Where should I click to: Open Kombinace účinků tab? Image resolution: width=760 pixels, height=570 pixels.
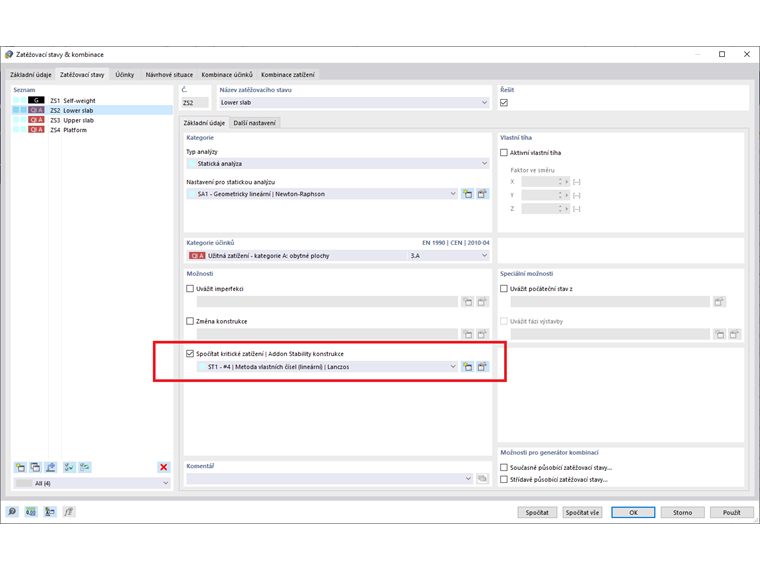click(227, 75)
